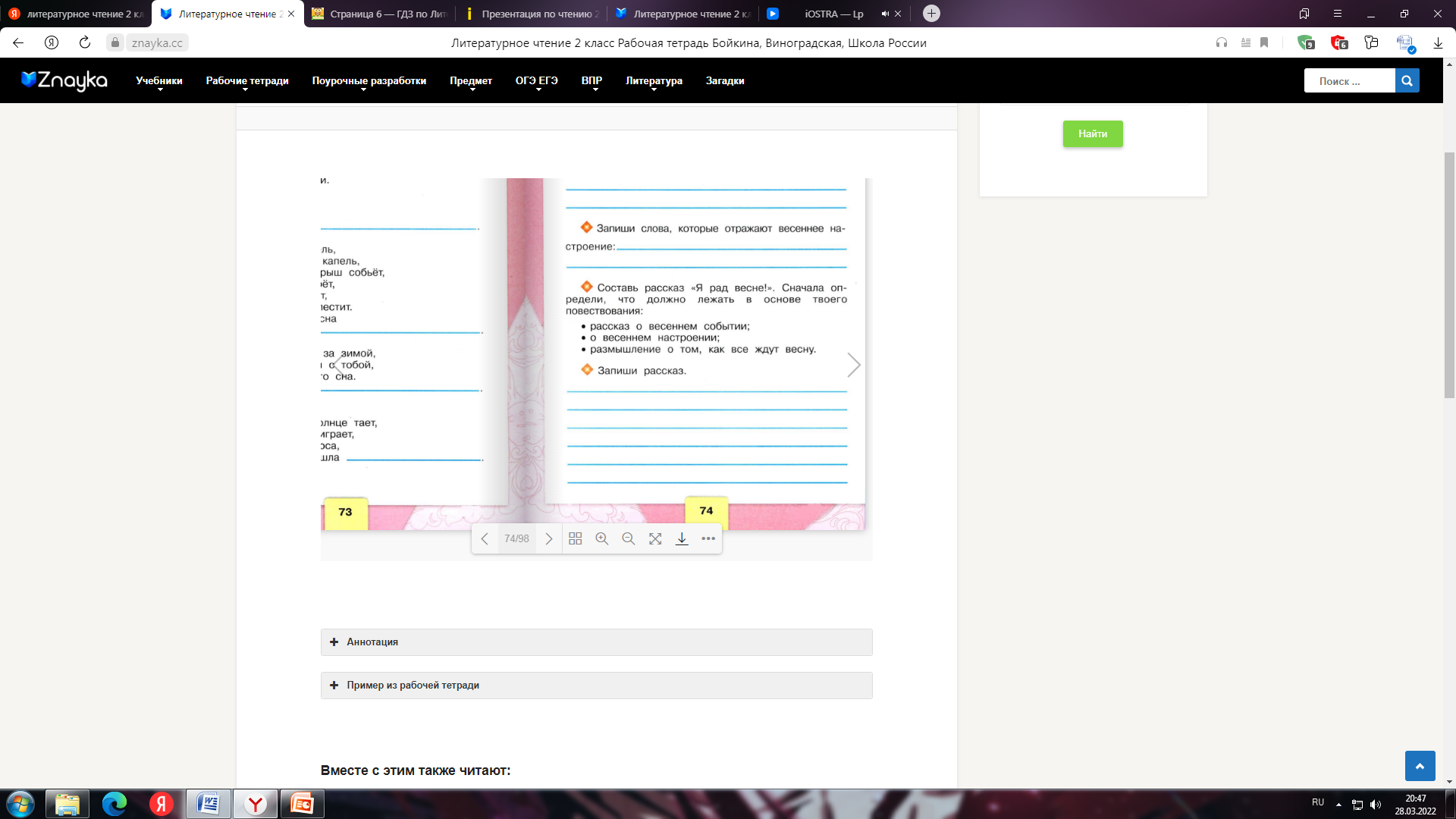Screen dimensions: 1456x819
Task: Click scroll-to-top blue arrow button
Action: point(1420,766)
